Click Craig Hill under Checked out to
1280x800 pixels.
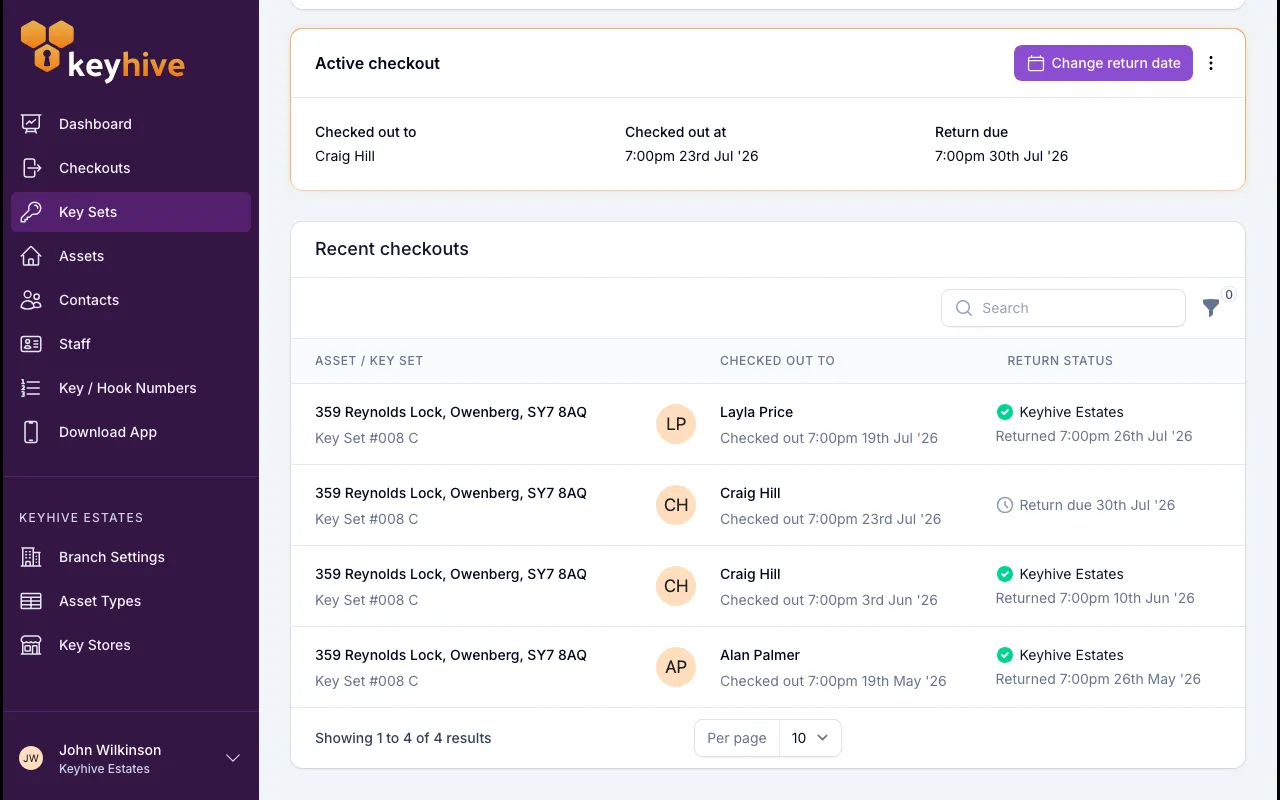pyautogui.click(x=345, y=156)
